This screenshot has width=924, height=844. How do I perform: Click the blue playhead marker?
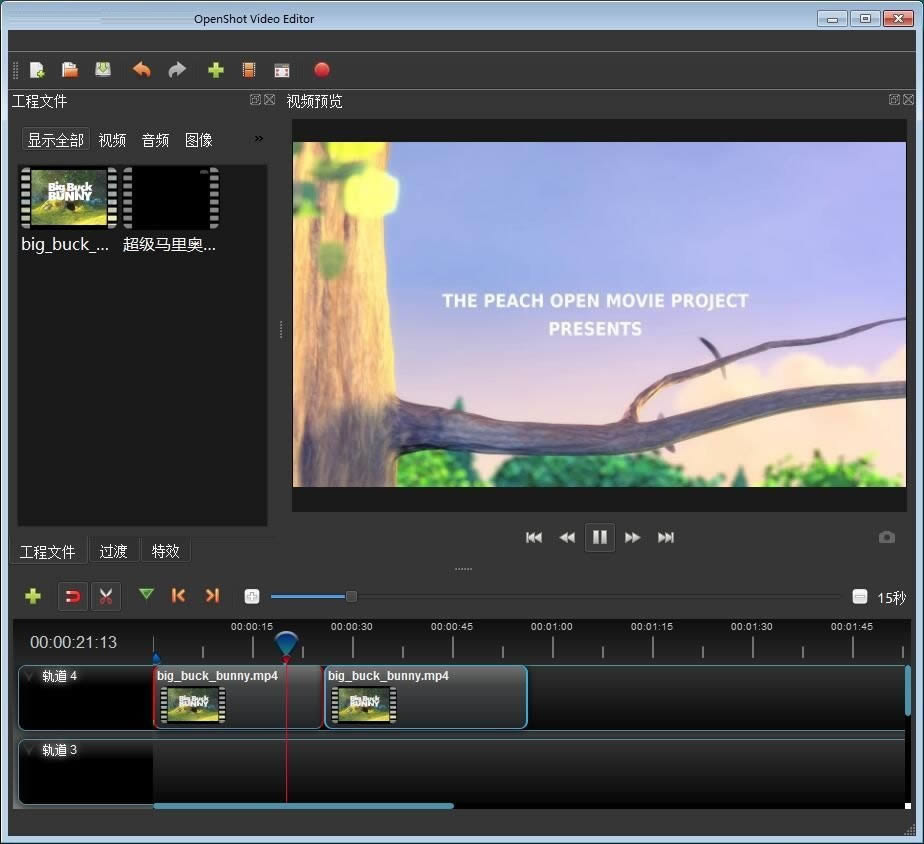[286, 644]
